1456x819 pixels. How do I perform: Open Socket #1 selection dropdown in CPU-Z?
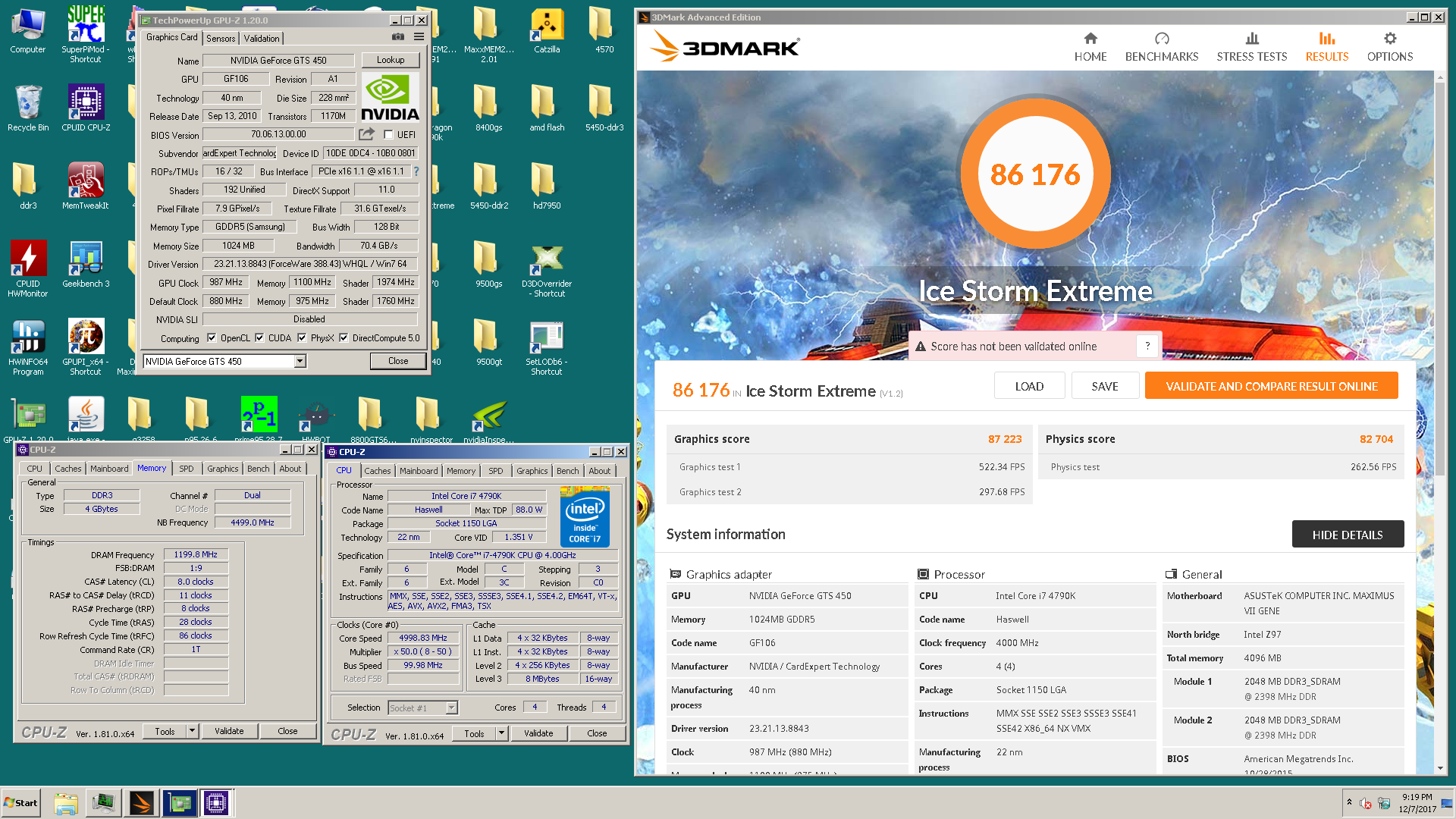coord(451,708)
